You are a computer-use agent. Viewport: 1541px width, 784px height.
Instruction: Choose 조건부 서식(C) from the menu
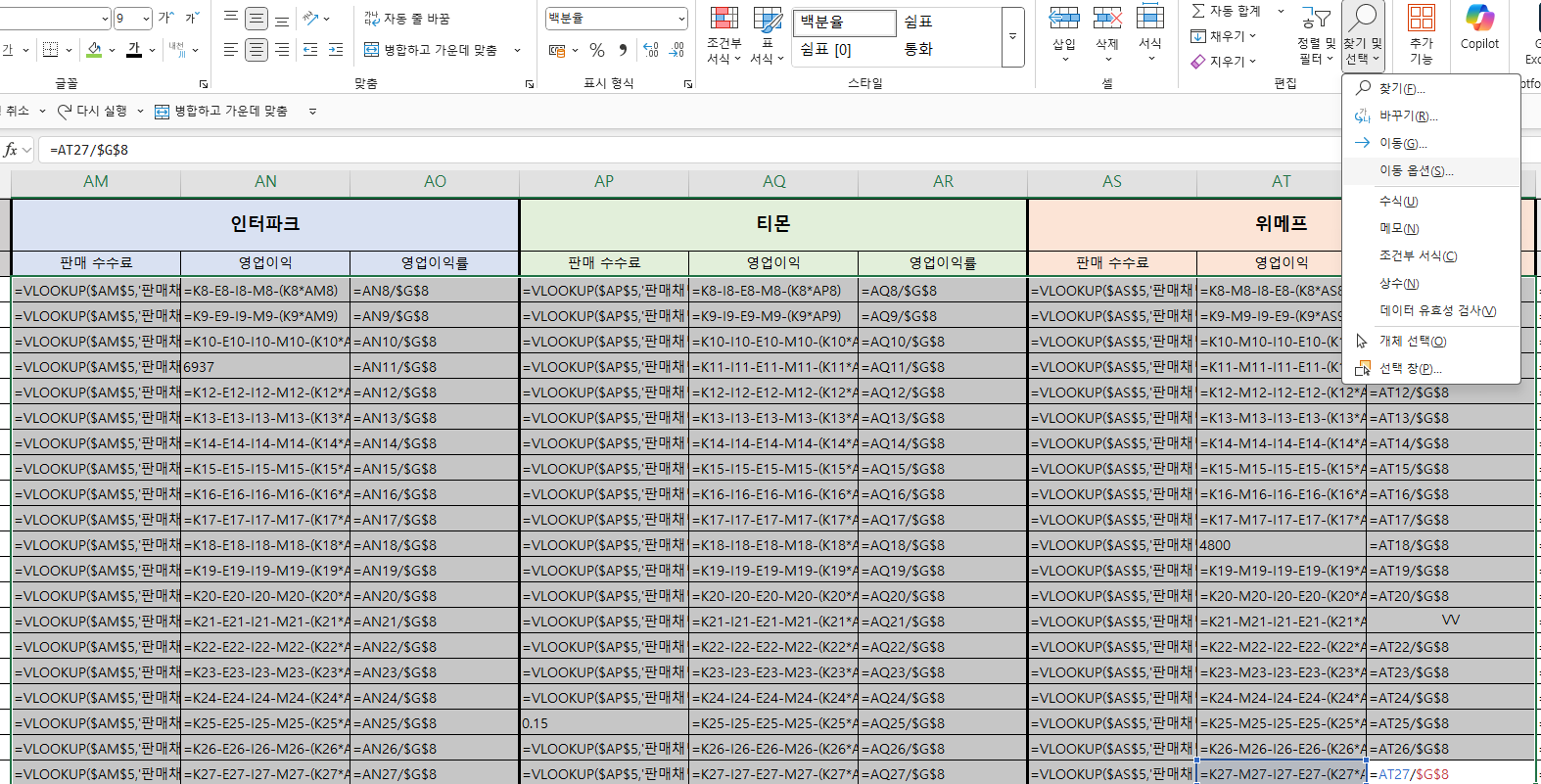point(1430,255)
